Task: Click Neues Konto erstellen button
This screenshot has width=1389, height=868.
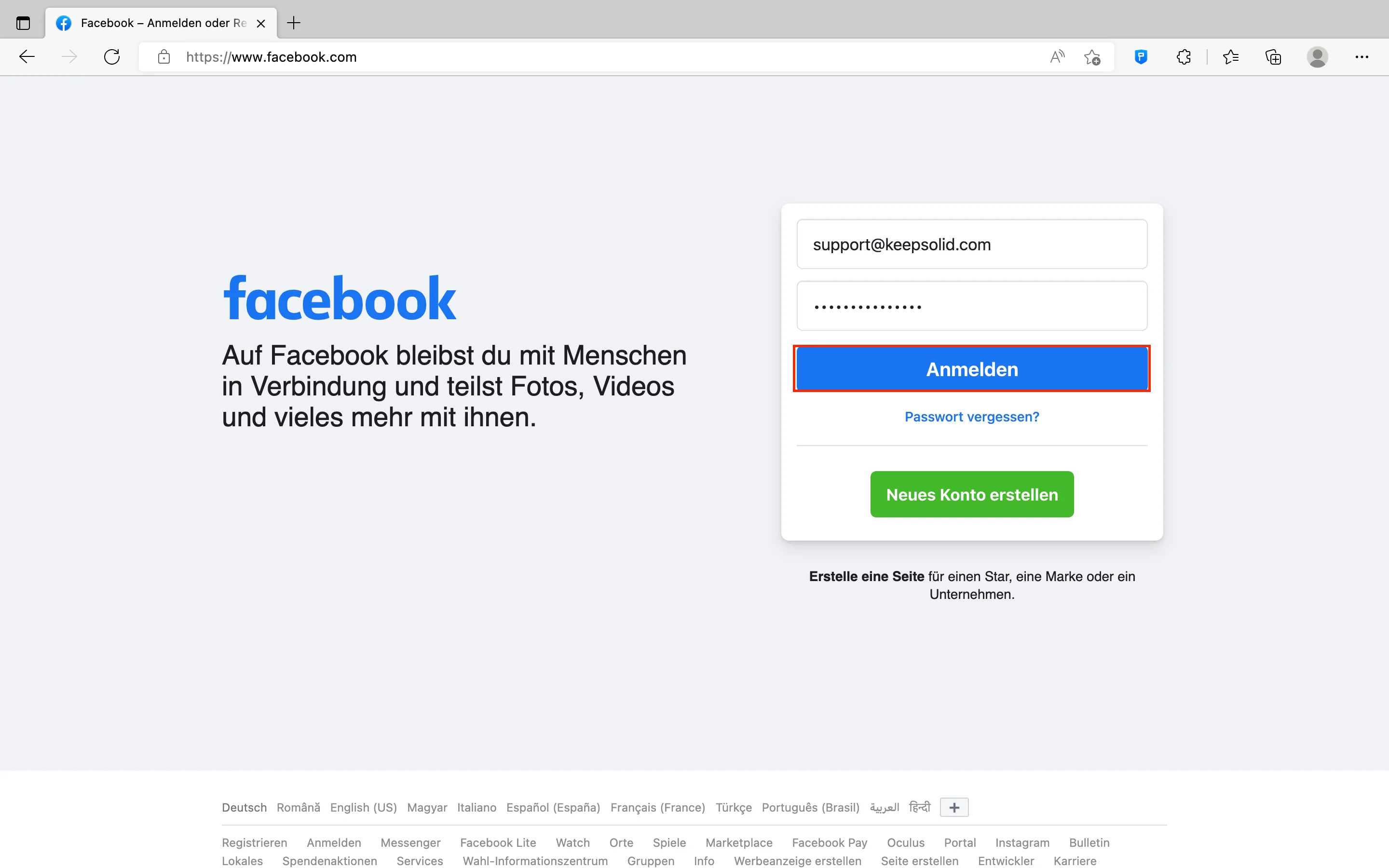Action: click(972, 494)
